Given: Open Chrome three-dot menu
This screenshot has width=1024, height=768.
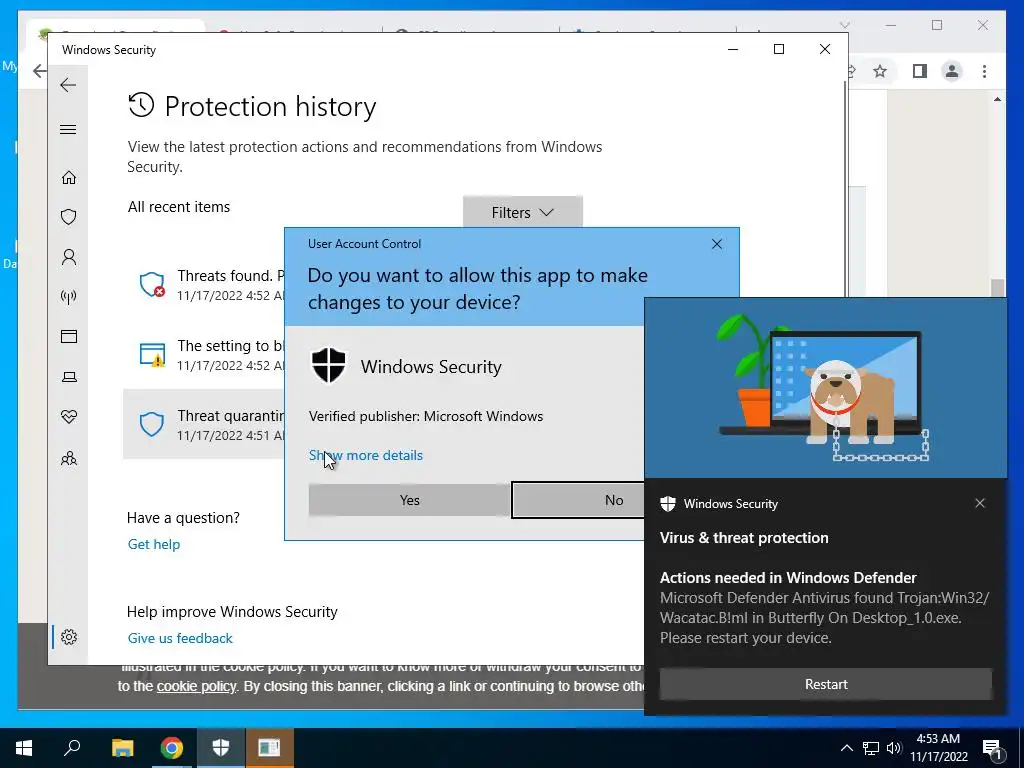Looking at the screenshot, I should point(984,71).
